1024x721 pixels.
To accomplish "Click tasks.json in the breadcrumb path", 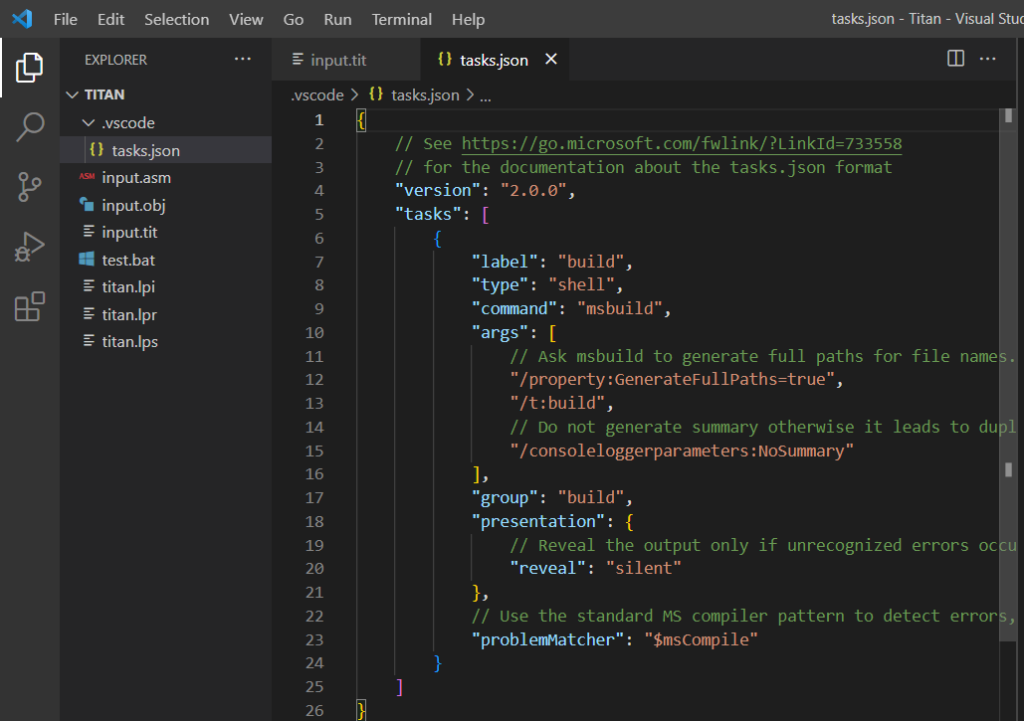I will [425, 95].
